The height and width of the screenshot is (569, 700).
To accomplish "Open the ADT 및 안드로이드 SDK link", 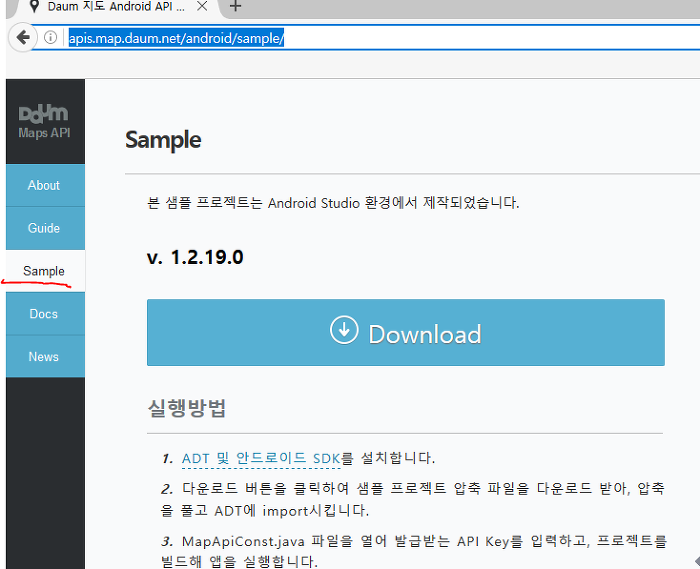I will coord(261,458).
